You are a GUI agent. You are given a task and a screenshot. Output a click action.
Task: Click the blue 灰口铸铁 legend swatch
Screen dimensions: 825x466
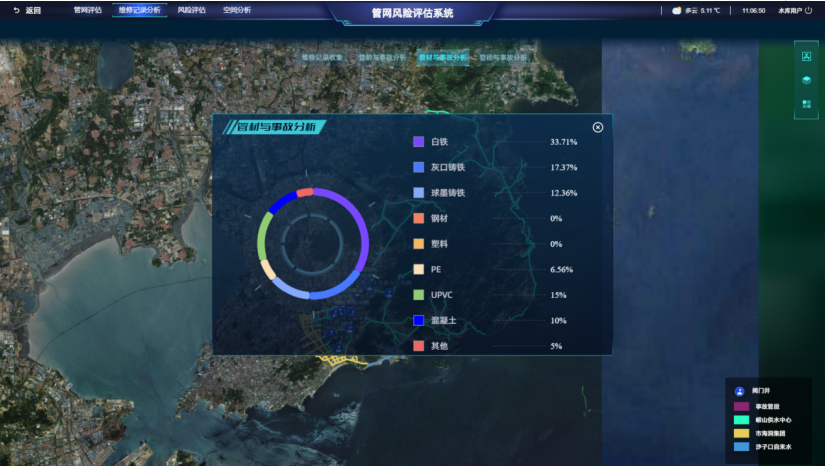click(x=419, y=167)
